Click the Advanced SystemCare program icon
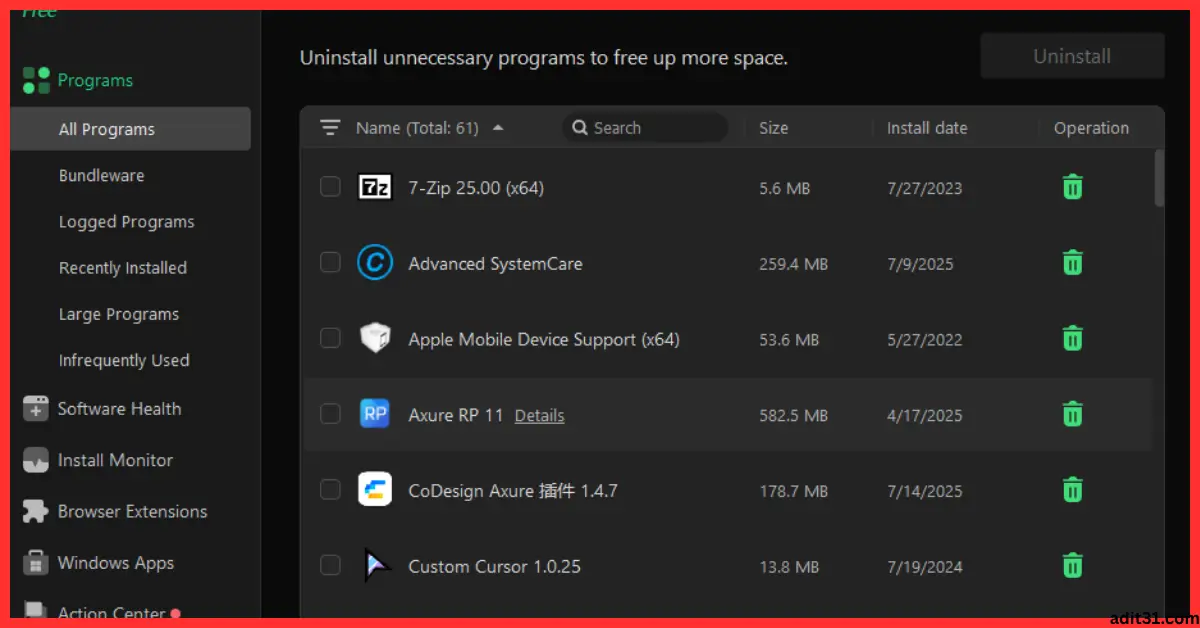 pyautogui.click(x=375, y=263)
